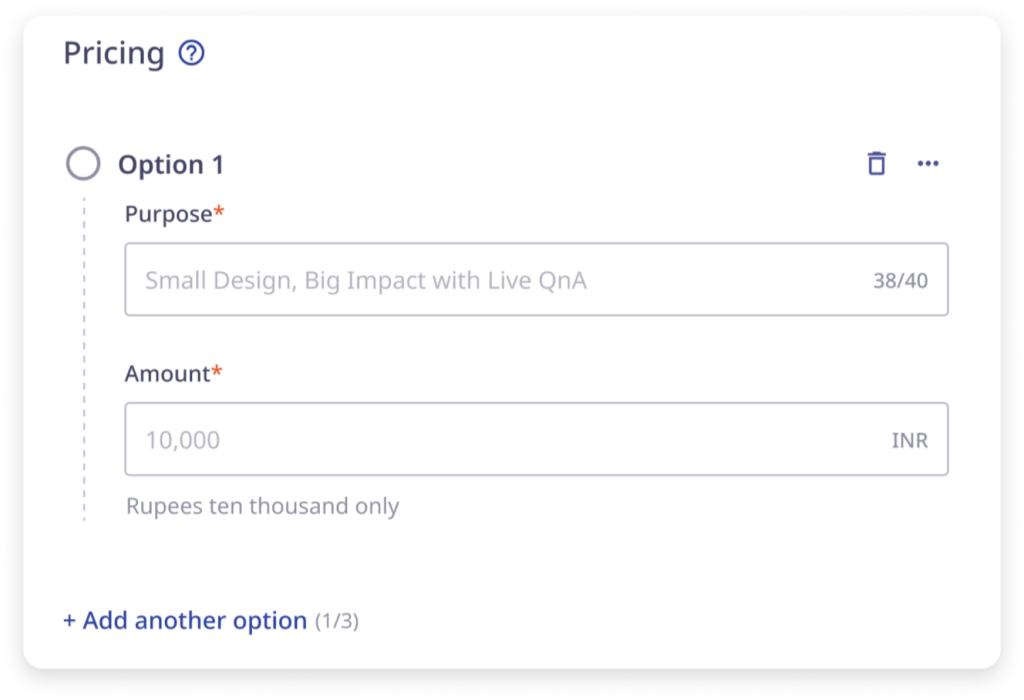Click the plus sign before 'Add another option'
Viewport: 1024px width, 700px height.
point(69,621)
